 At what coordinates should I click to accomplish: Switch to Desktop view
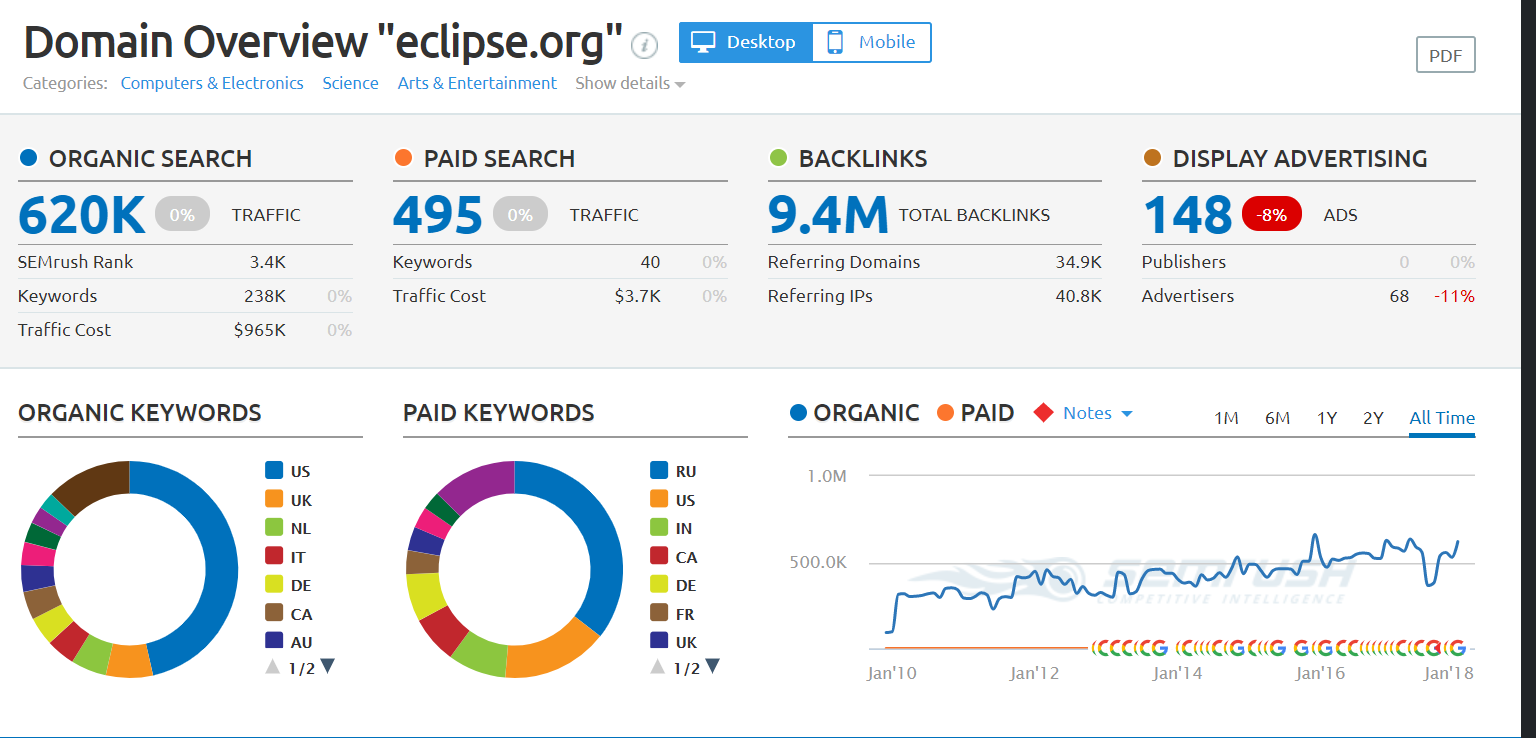(746, 43)
